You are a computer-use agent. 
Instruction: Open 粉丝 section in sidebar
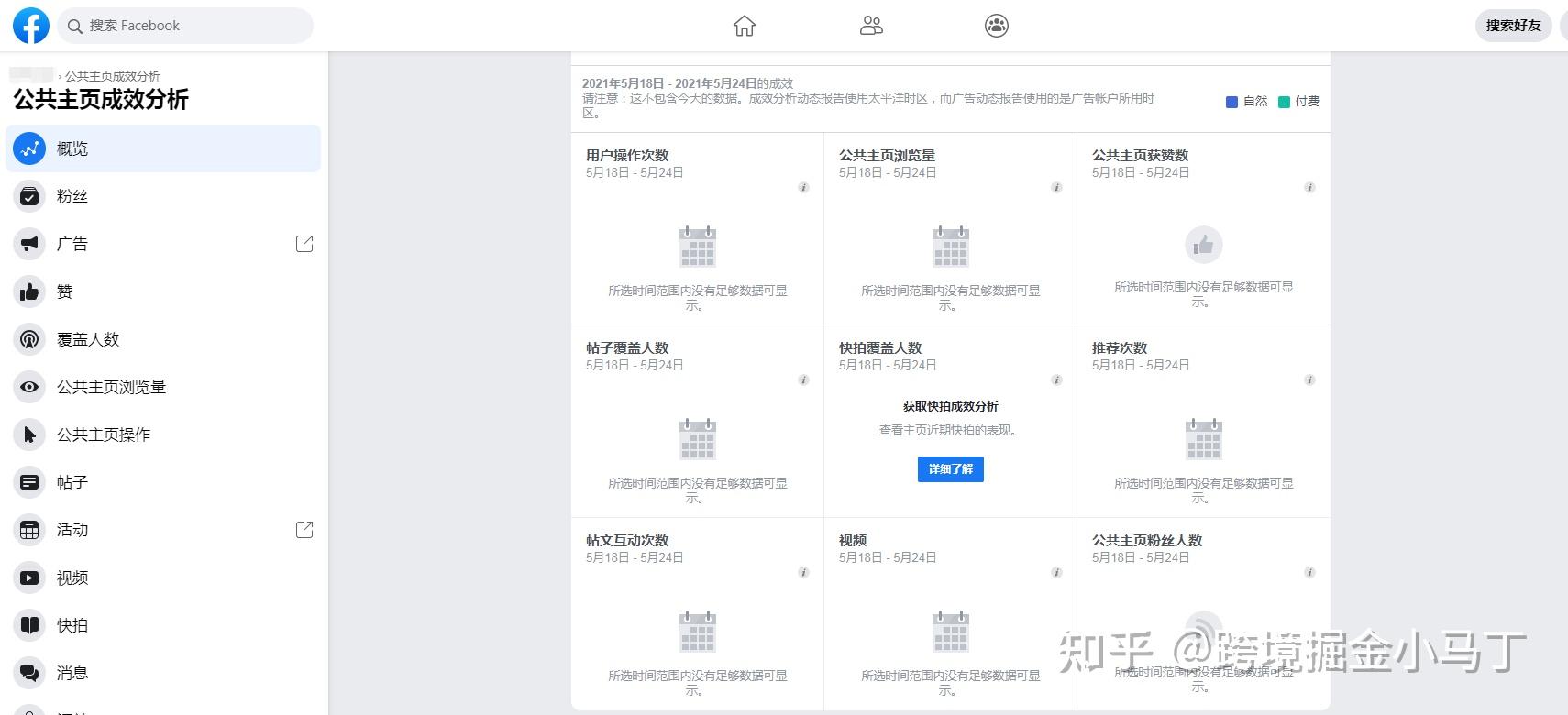[163, 196]
